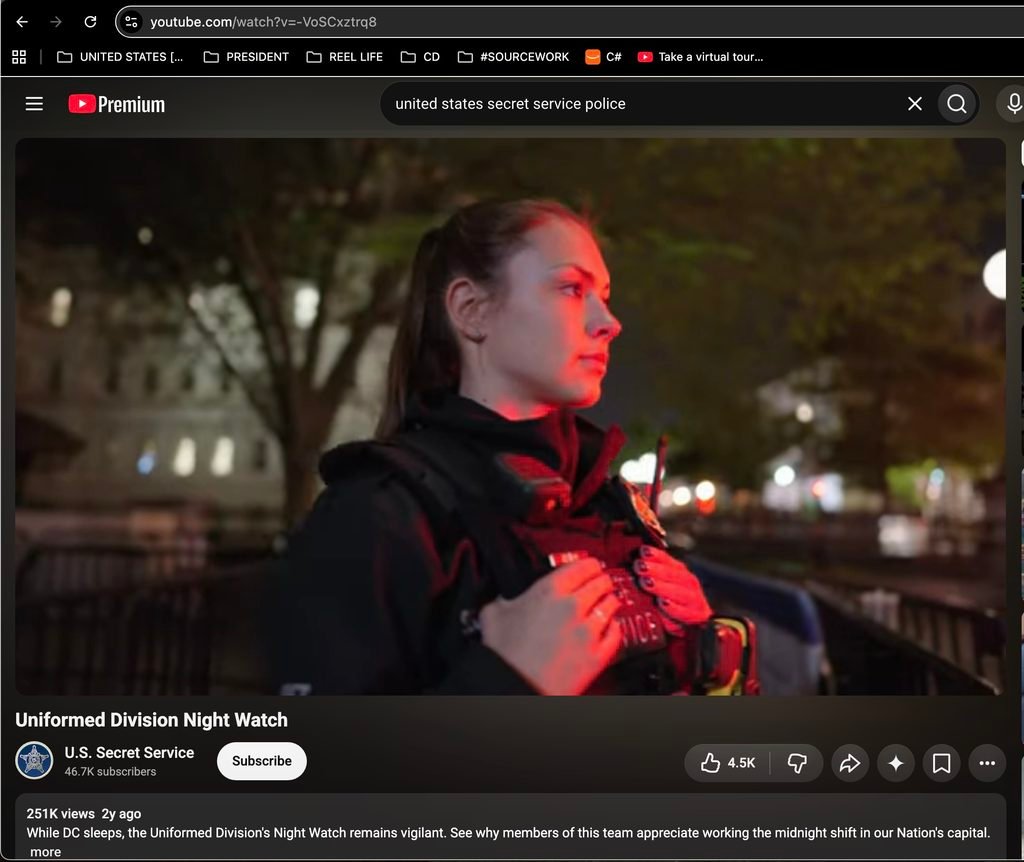Reload the page with the refresh icon
The width and height of the screenshot is (1024, 862).
(x=90, y=22)
